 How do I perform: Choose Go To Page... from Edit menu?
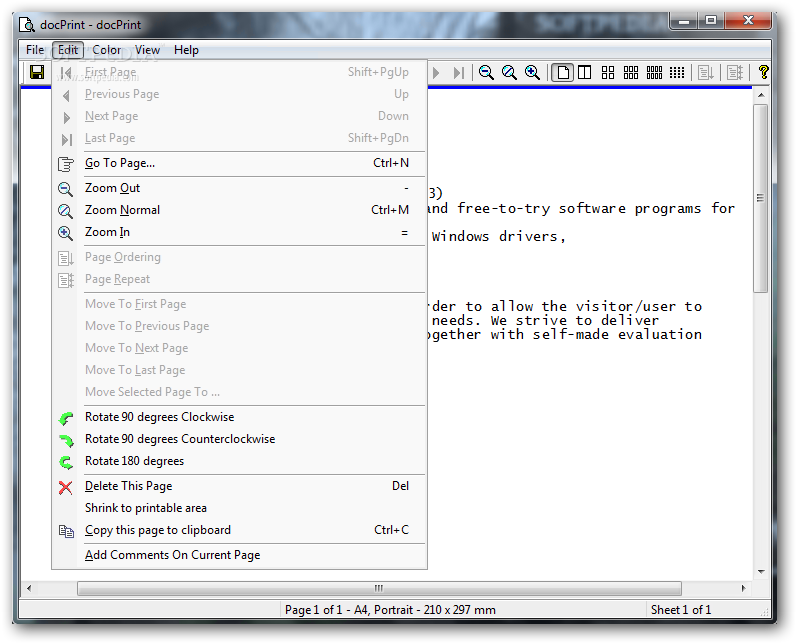tap(239, 163)
